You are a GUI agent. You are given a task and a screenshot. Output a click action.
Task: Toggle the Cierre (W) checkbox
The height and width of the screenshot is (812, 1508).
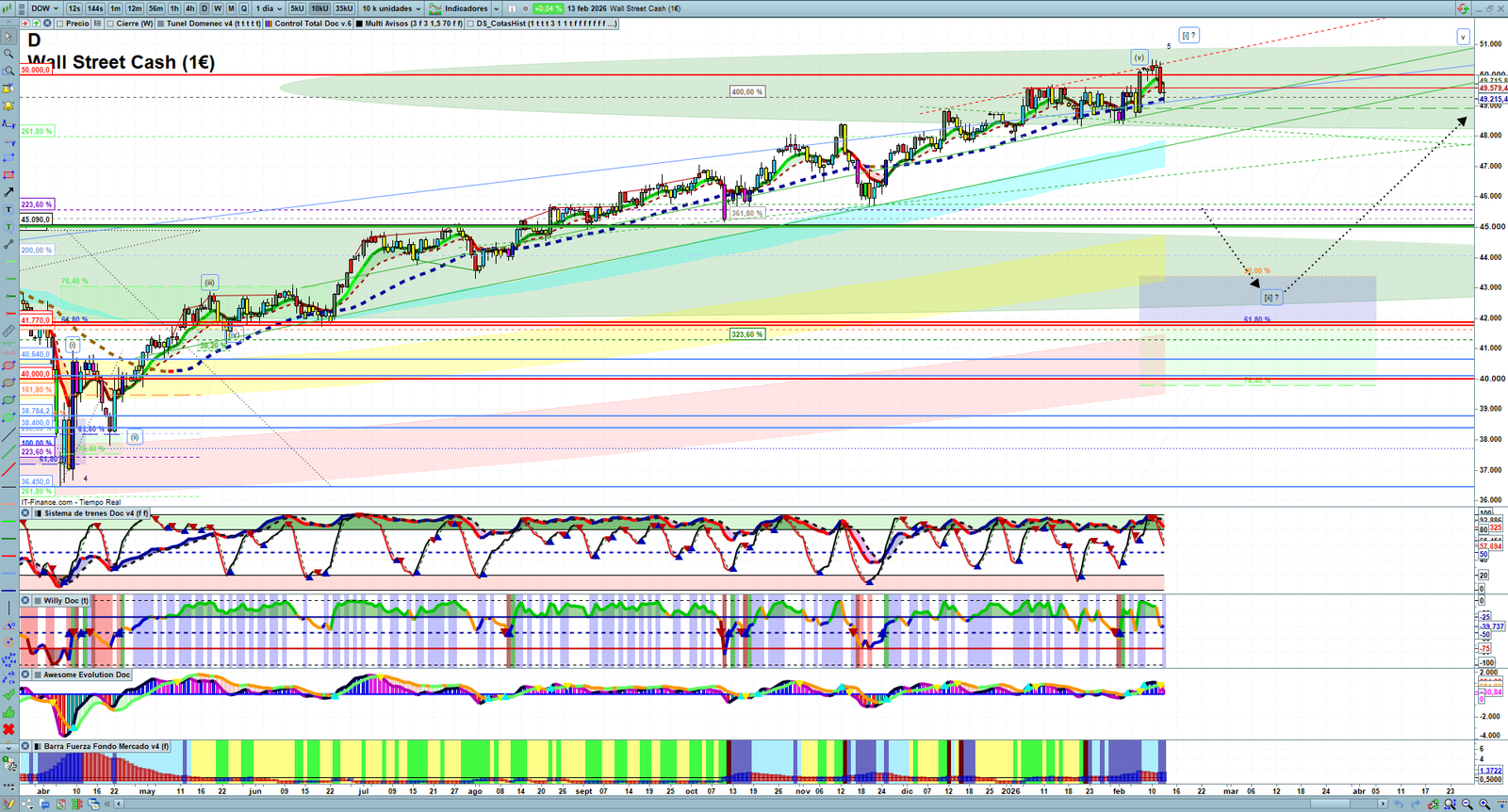110,24
